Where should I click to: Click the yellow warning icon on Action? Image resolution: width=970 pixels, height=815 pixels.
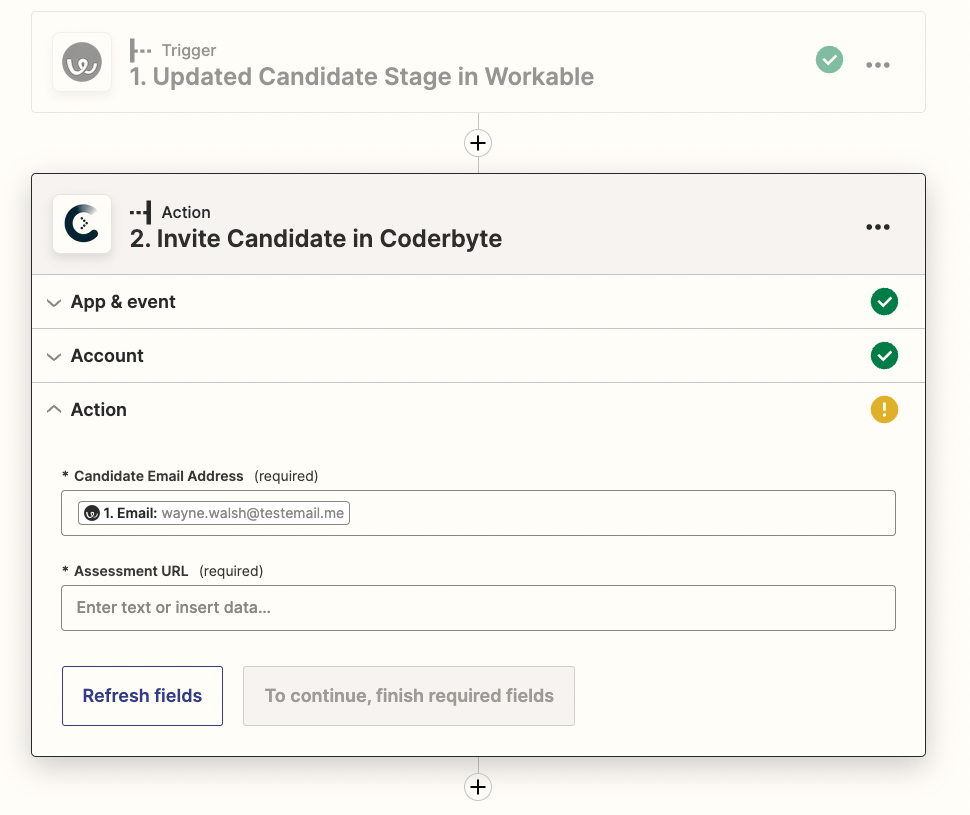[884, 410]
